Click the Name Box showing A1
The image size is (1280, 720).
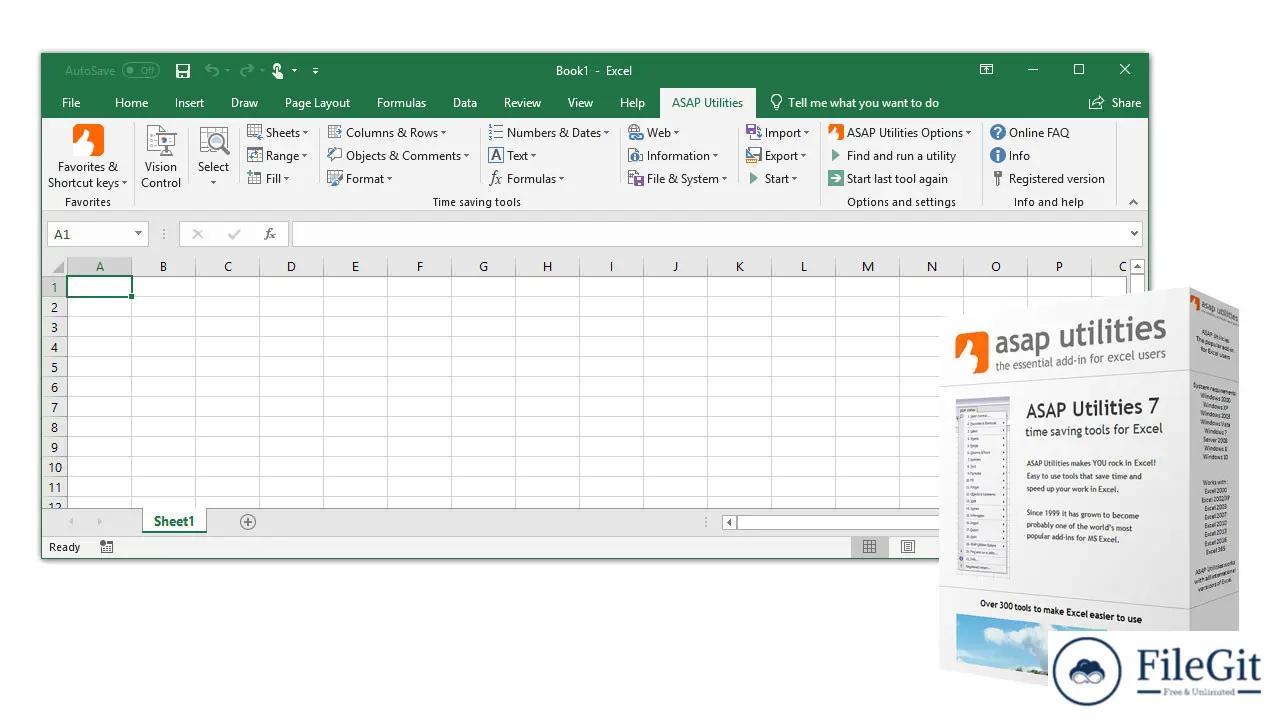[97, 234]
